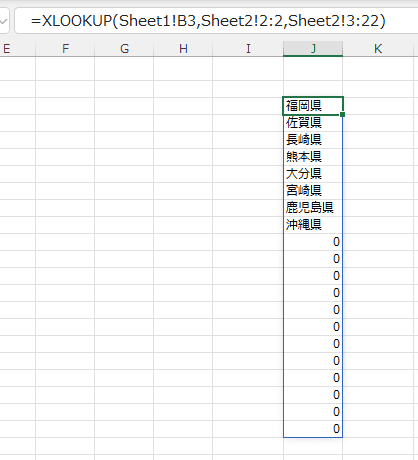Screen dimensions: 418x460
Task: Select the first 0 cell below 沖縄県
Action: [313, 242]
